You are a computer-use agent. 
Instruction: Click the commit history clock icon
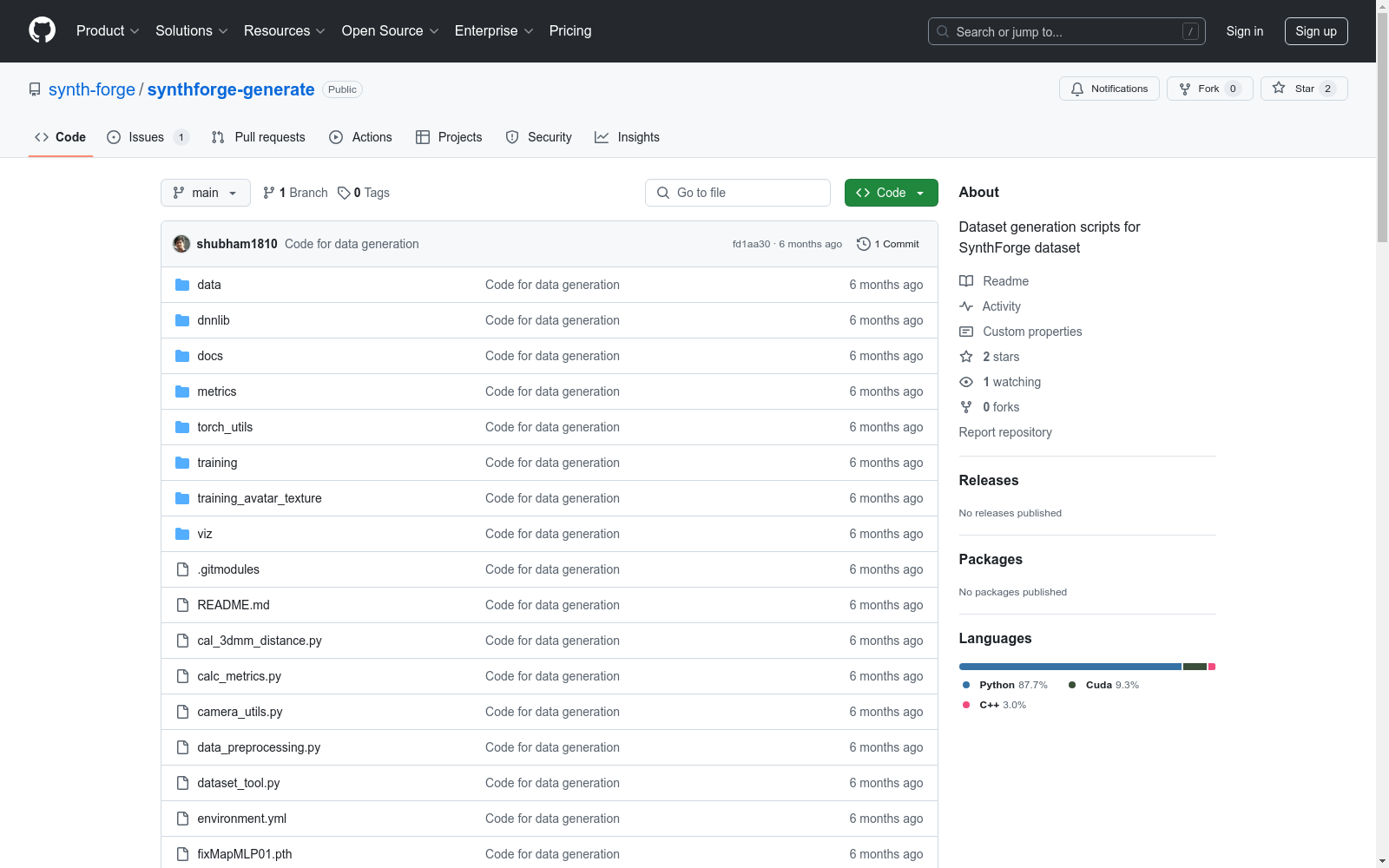(863, 244)
